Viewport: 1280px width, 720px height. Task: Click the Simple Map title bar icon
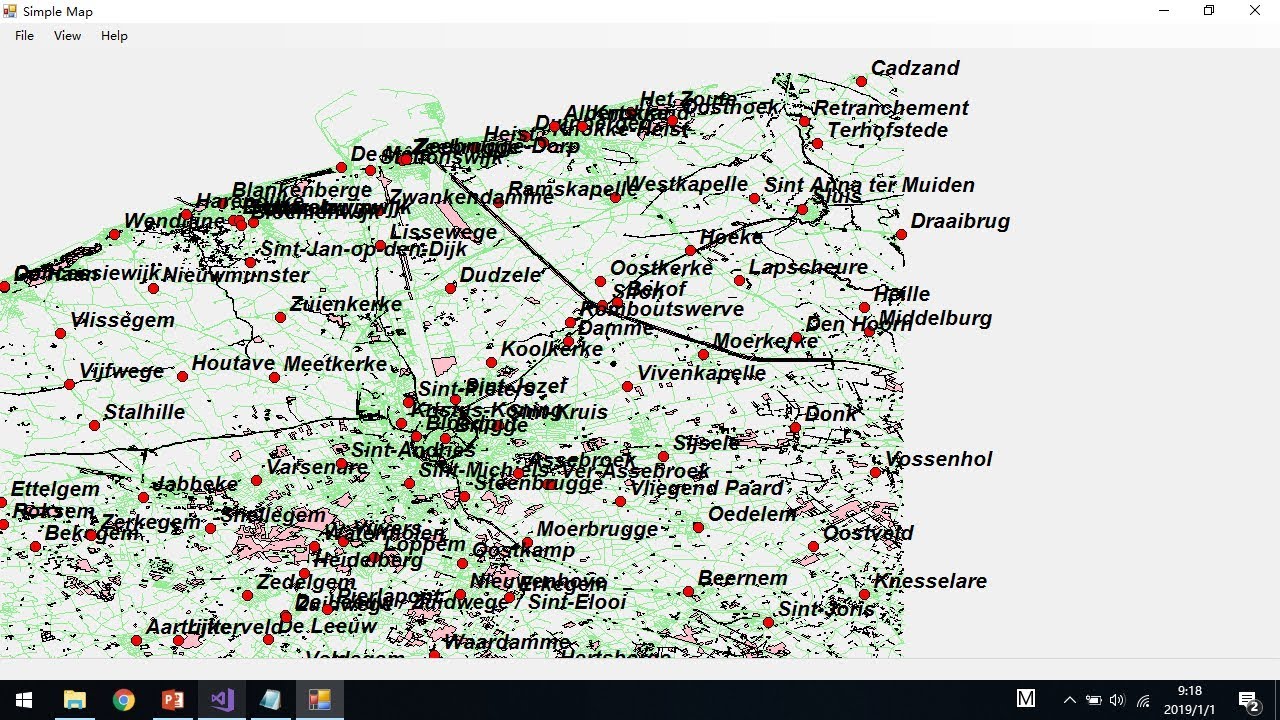[10, 11]
